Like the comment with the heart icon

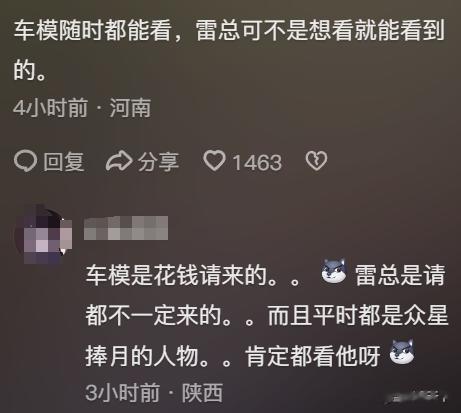tap(214, 161)
